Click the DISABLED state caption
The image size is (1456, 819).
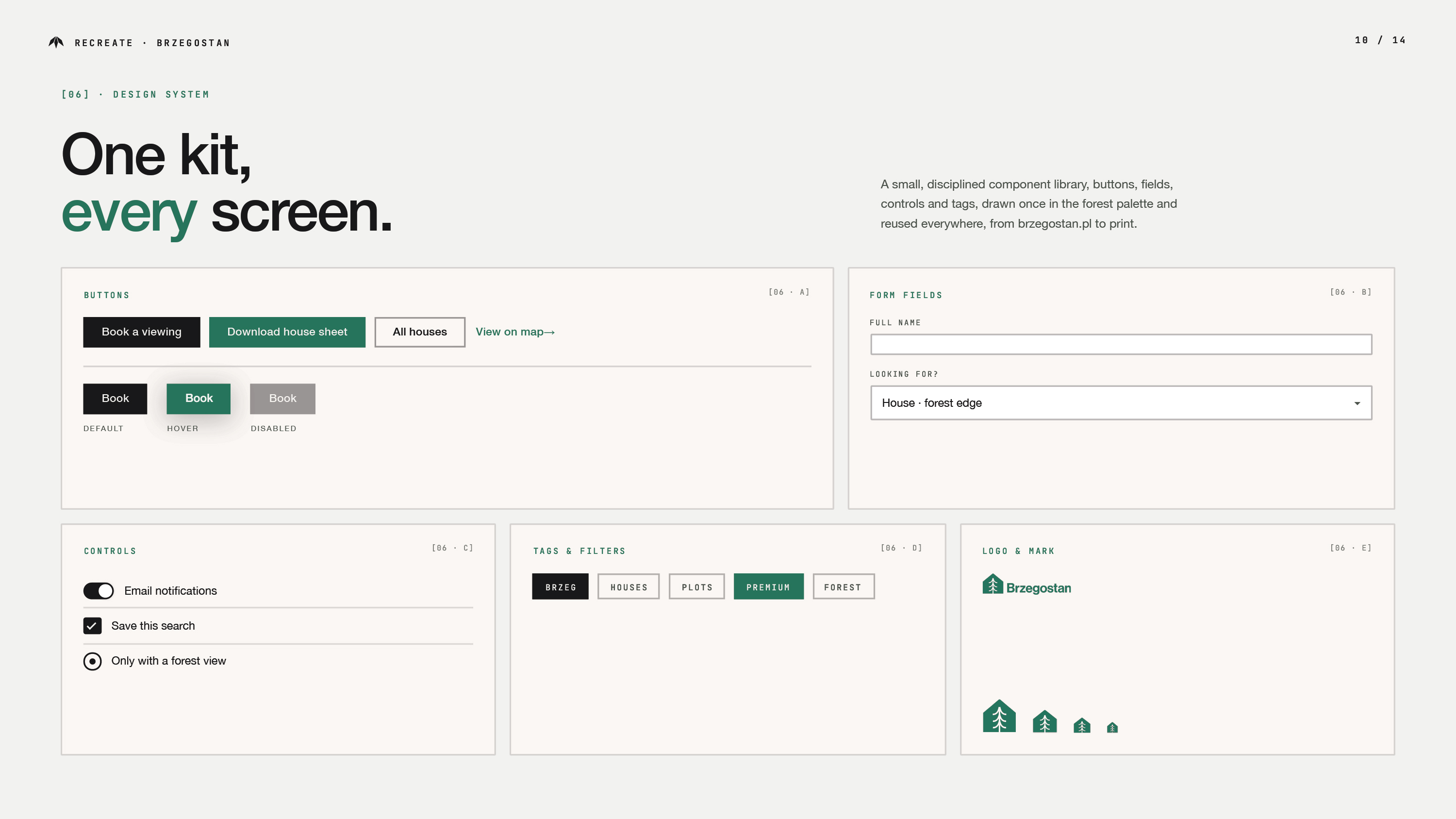click(274, 429)
